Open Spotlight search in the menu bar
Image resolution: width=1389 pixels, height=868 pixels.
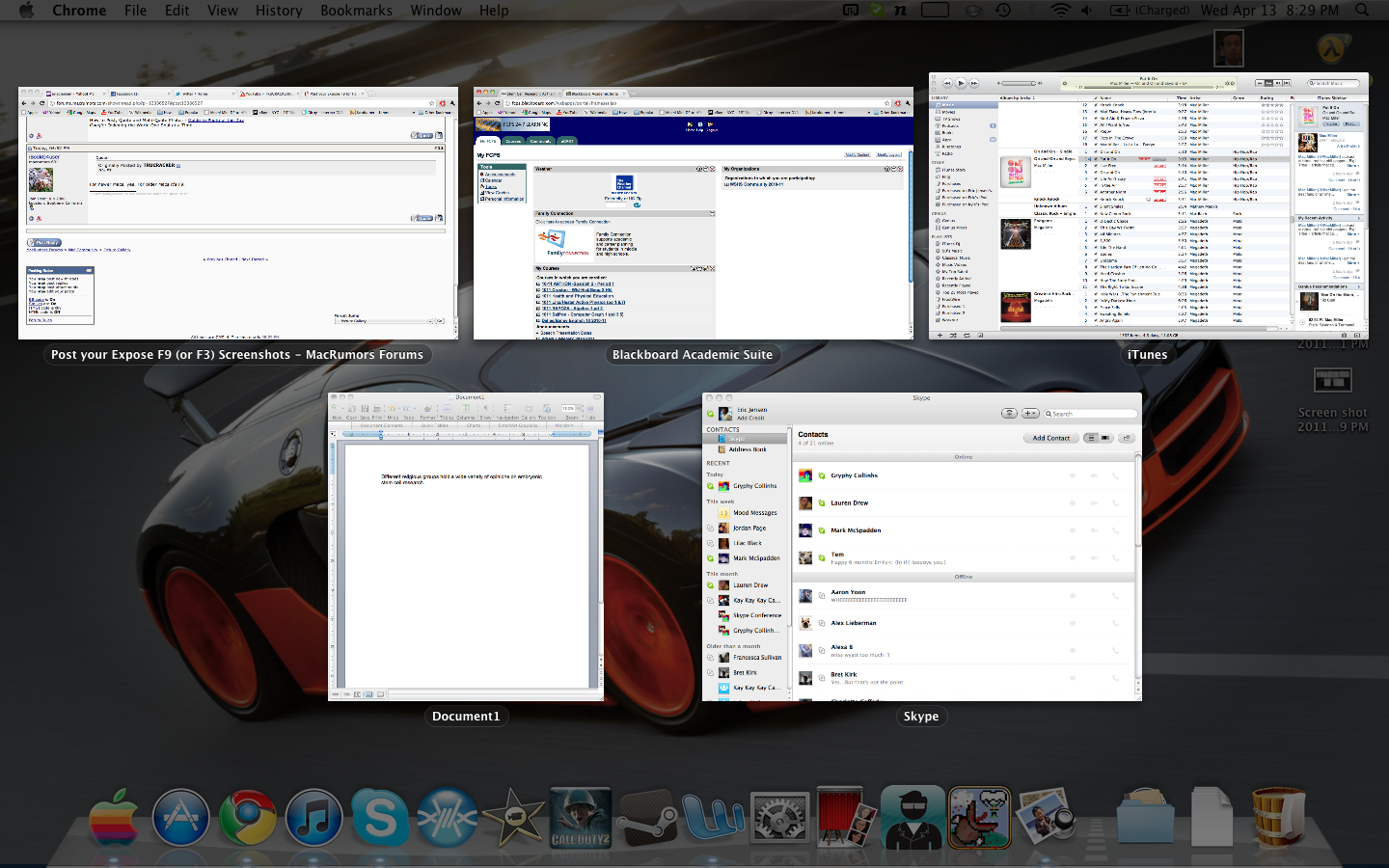click(x=1362, y=10)
